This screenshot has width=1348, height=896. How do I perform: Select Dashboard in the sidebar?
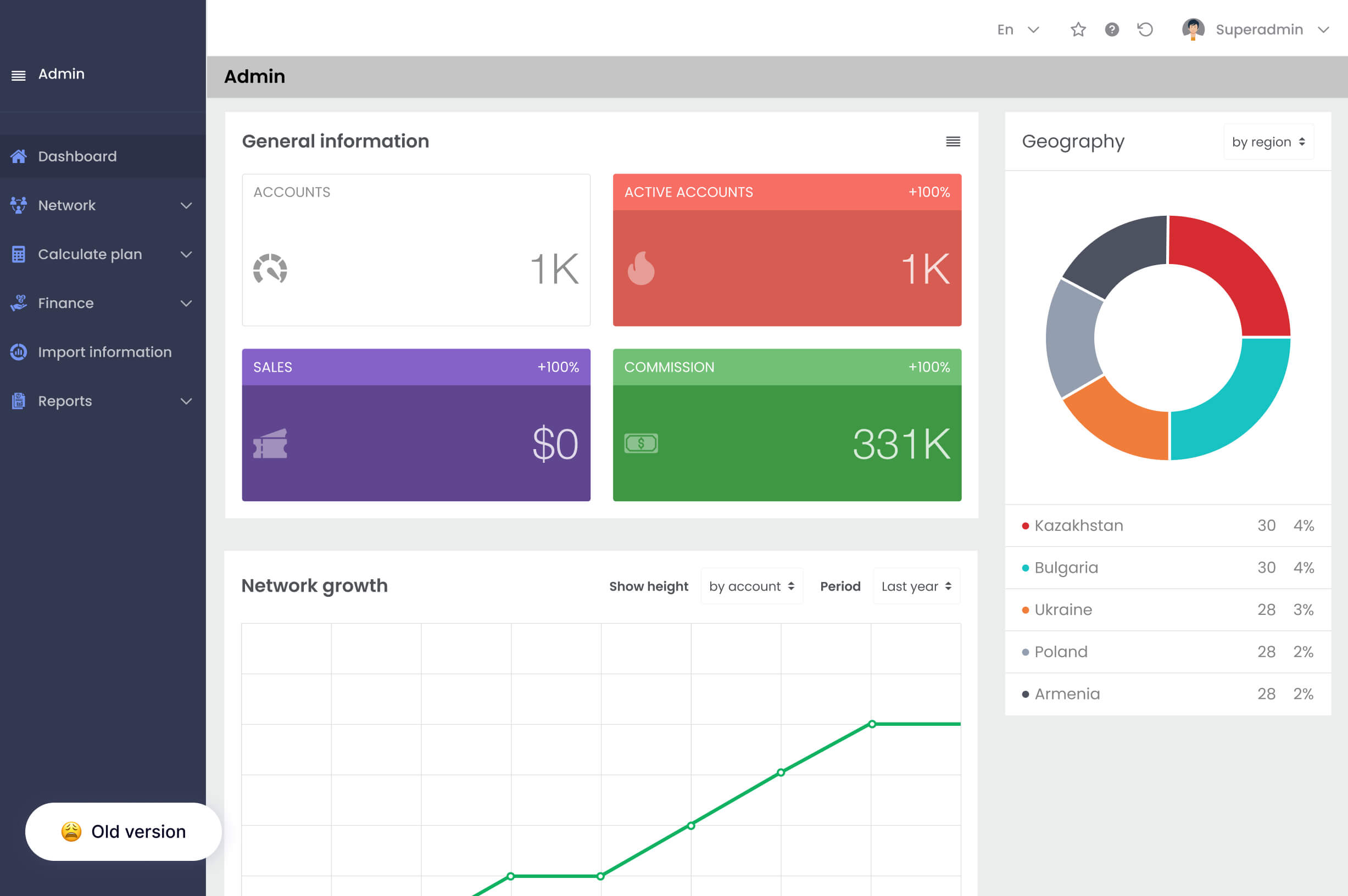point(76,155)
